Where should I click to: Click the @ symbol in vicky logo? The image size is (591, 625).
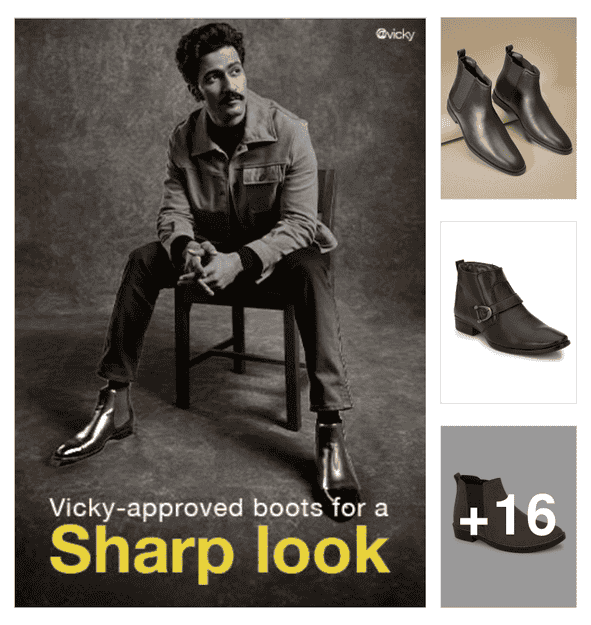[x=381, y=34]
